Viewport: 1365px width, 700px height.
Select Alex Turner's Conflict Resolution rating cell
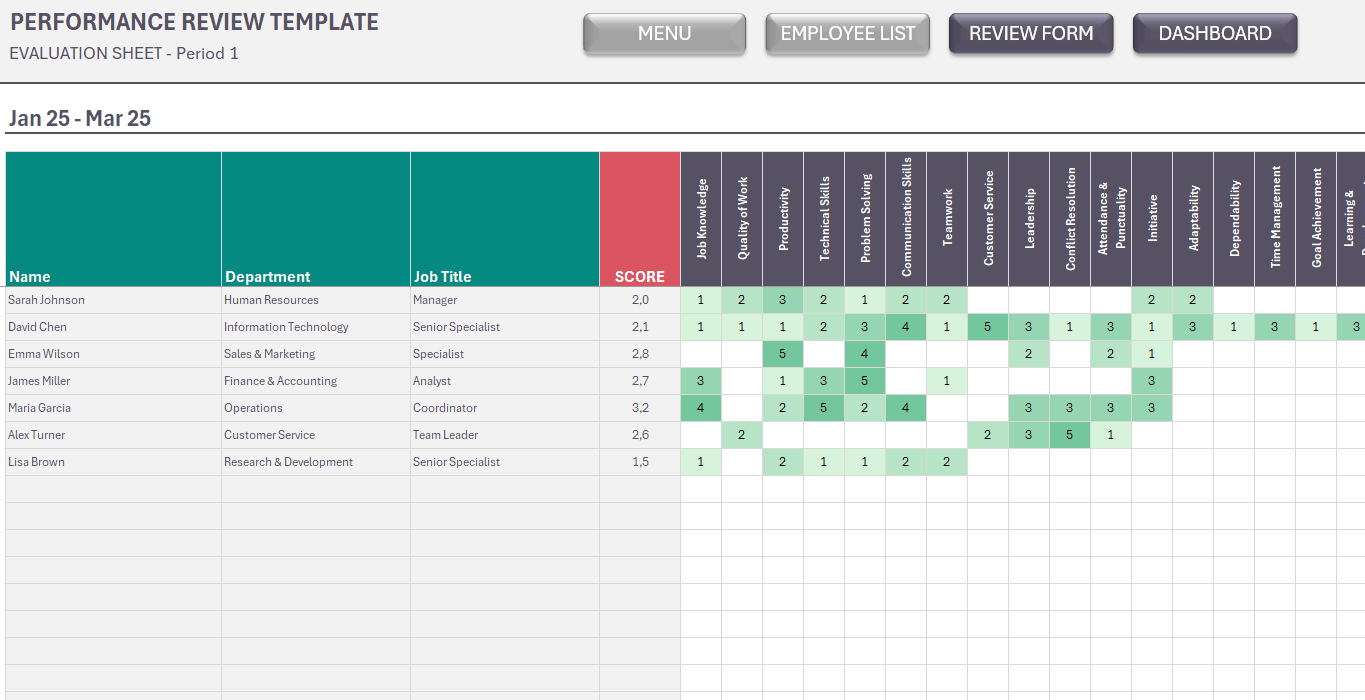(x=1070, y=435)
